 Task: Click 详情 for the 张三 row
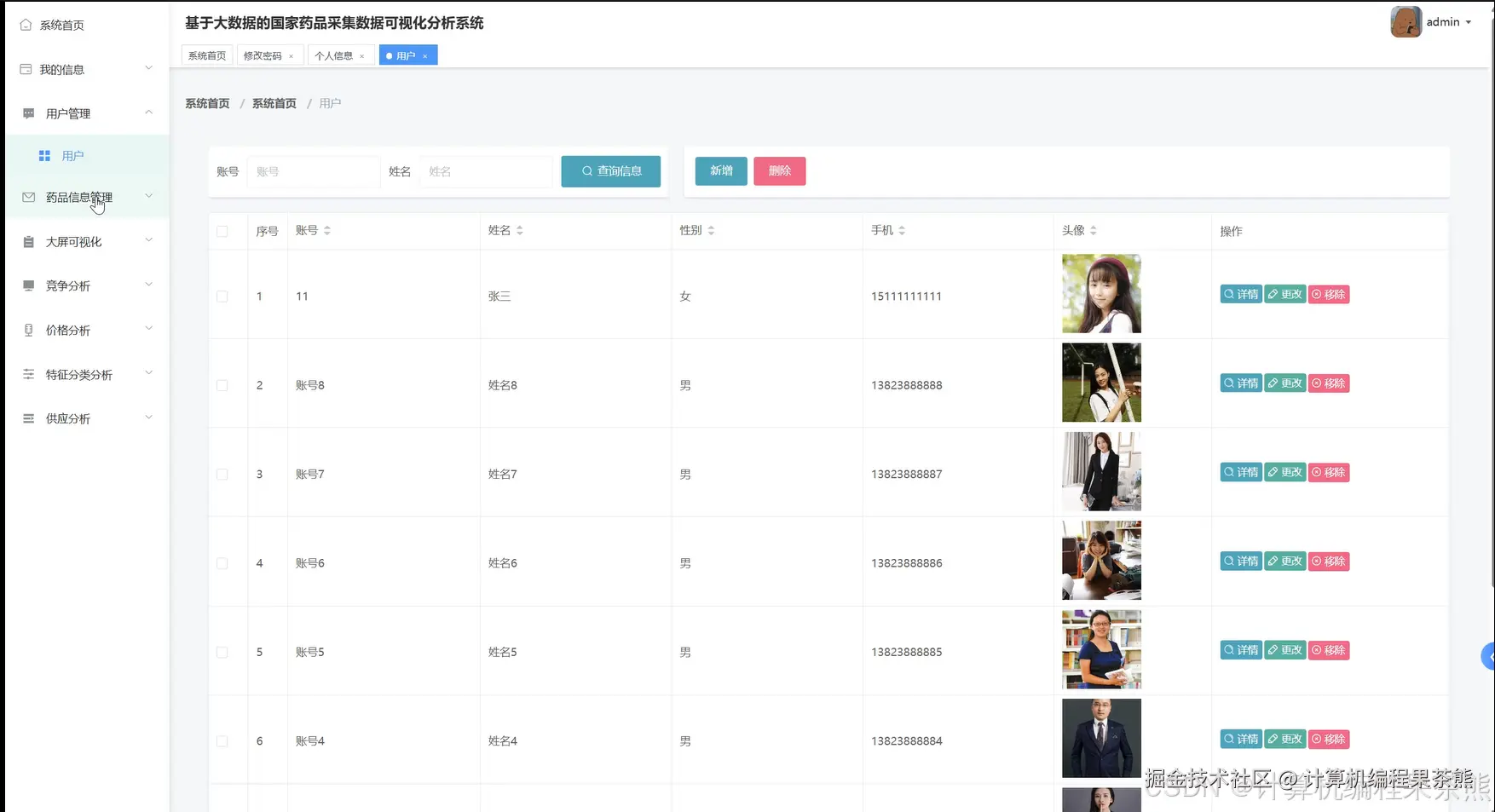pyautogui.click(x=1241, y=295)
